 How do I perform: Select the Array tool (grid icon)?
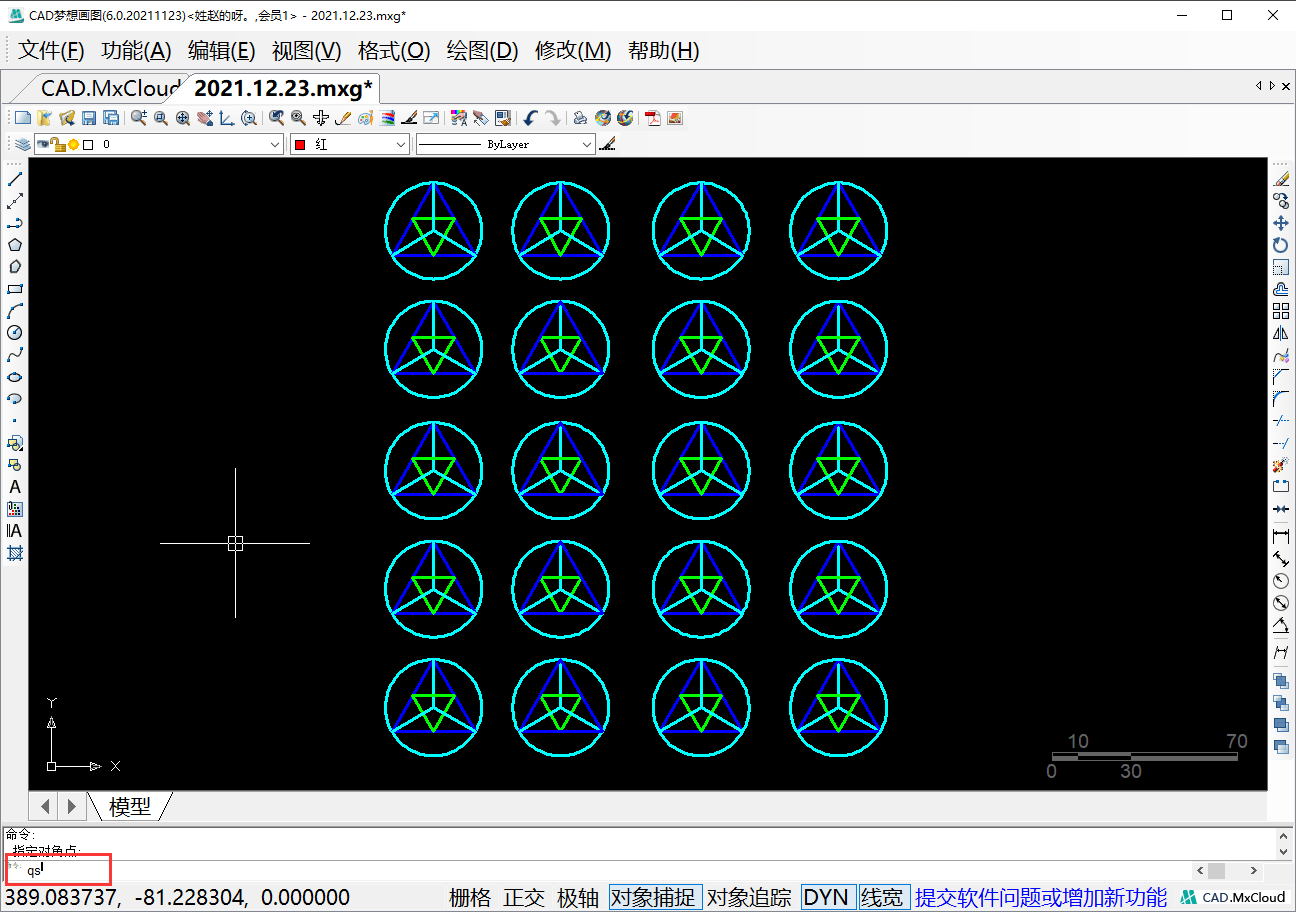pyautogui.click(x=1281, y=311)
